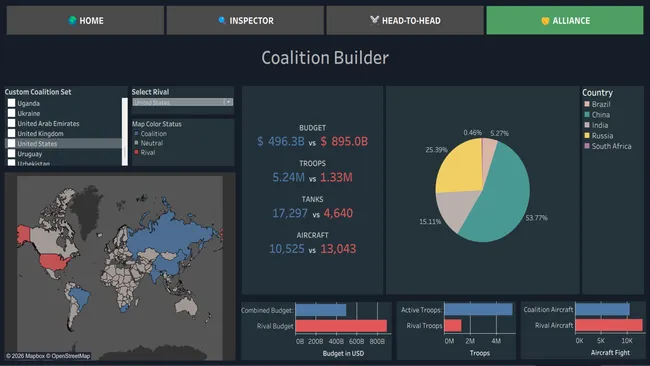
Task: Click the Coalition blue legend swatch
Action: [136, 133]
